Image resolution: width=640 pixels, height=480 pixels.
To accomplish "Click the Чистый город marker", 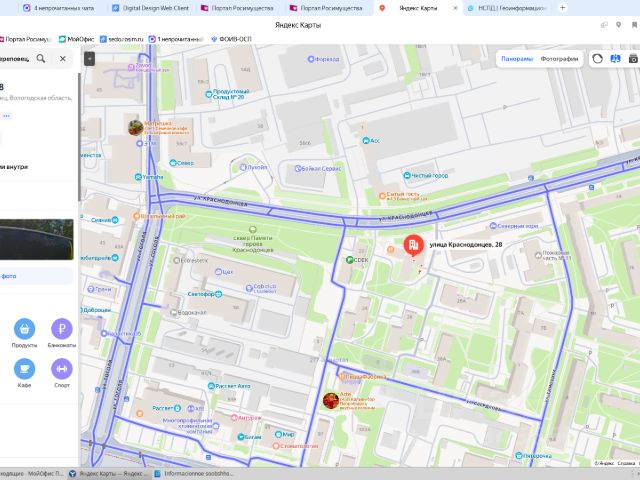I will tap(407, 176).
